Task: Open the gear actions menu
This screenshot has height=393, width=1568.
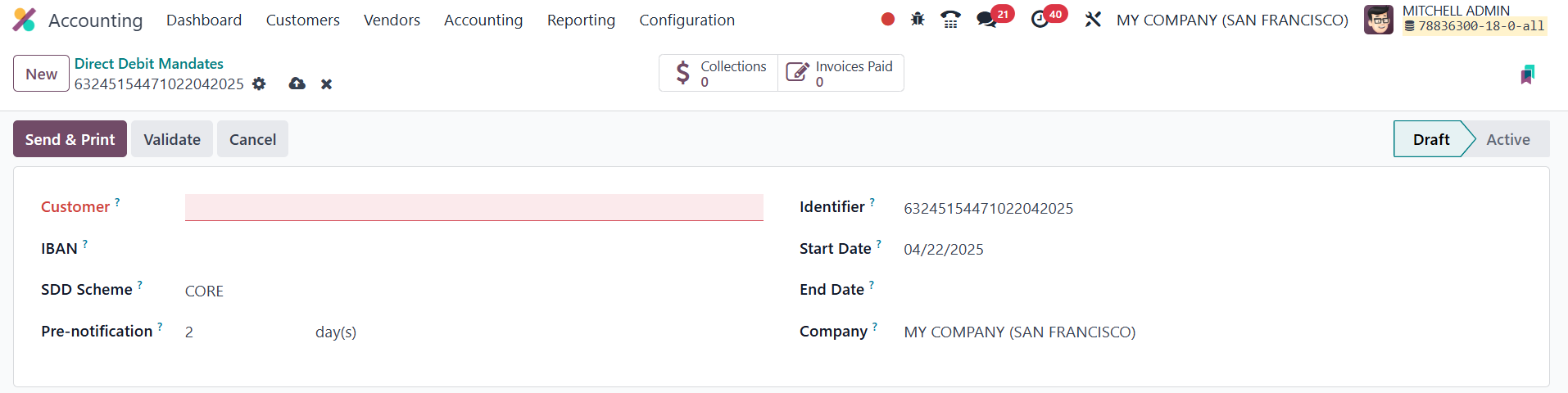Action: coord(259,84)
